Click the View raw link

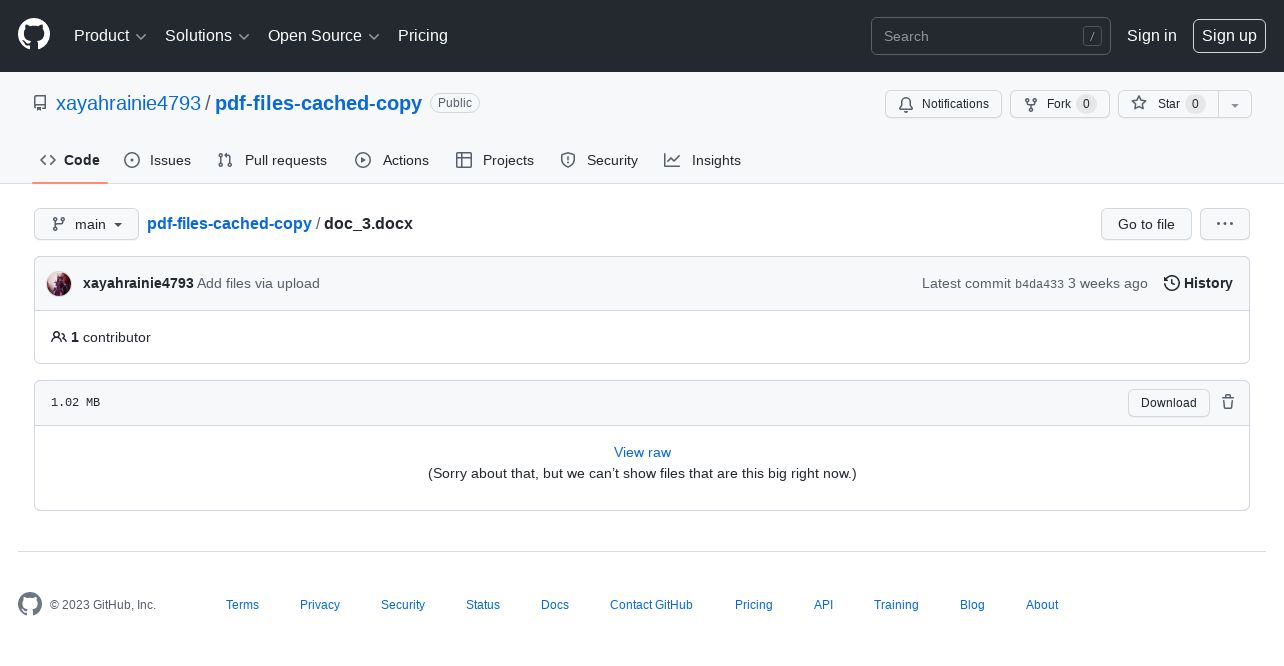click(642, 452)
